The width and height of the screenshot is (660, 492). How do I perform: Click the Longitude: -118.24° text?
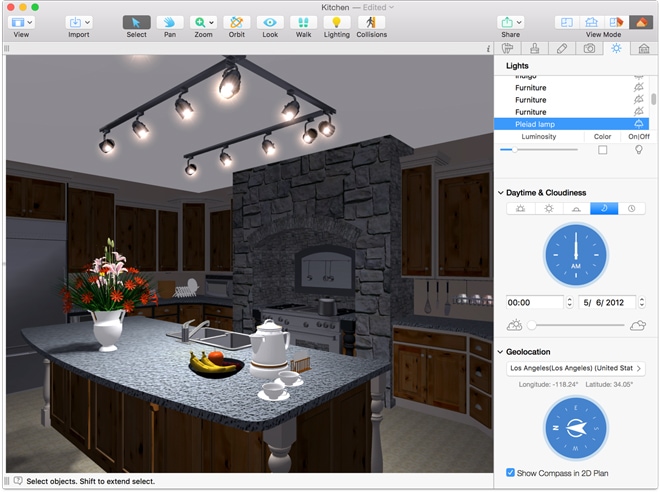(548, 384)
